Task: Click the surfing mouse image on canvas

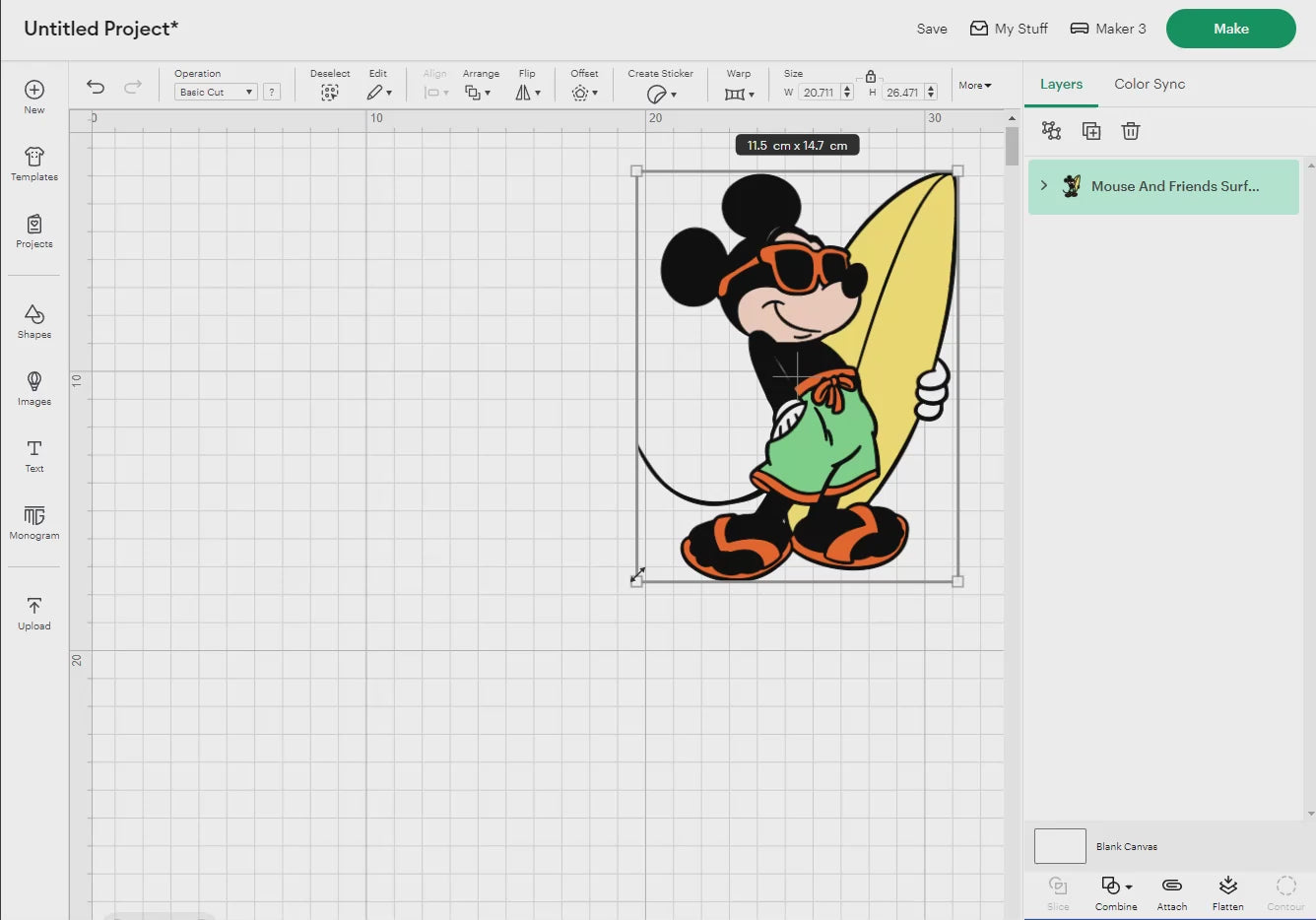Action: pyautogui.click(x=798, y=376)
